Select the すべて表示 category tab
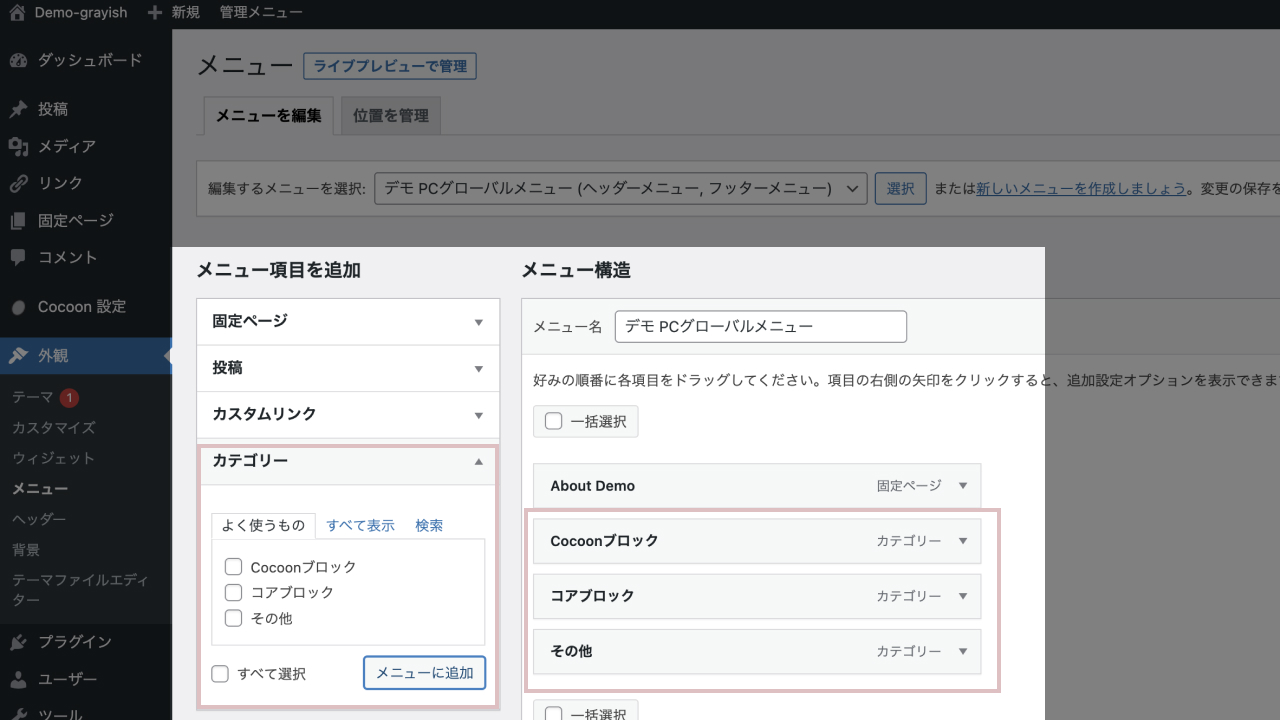The width and height of the screenshot is (1280, 720). (360, 525)
